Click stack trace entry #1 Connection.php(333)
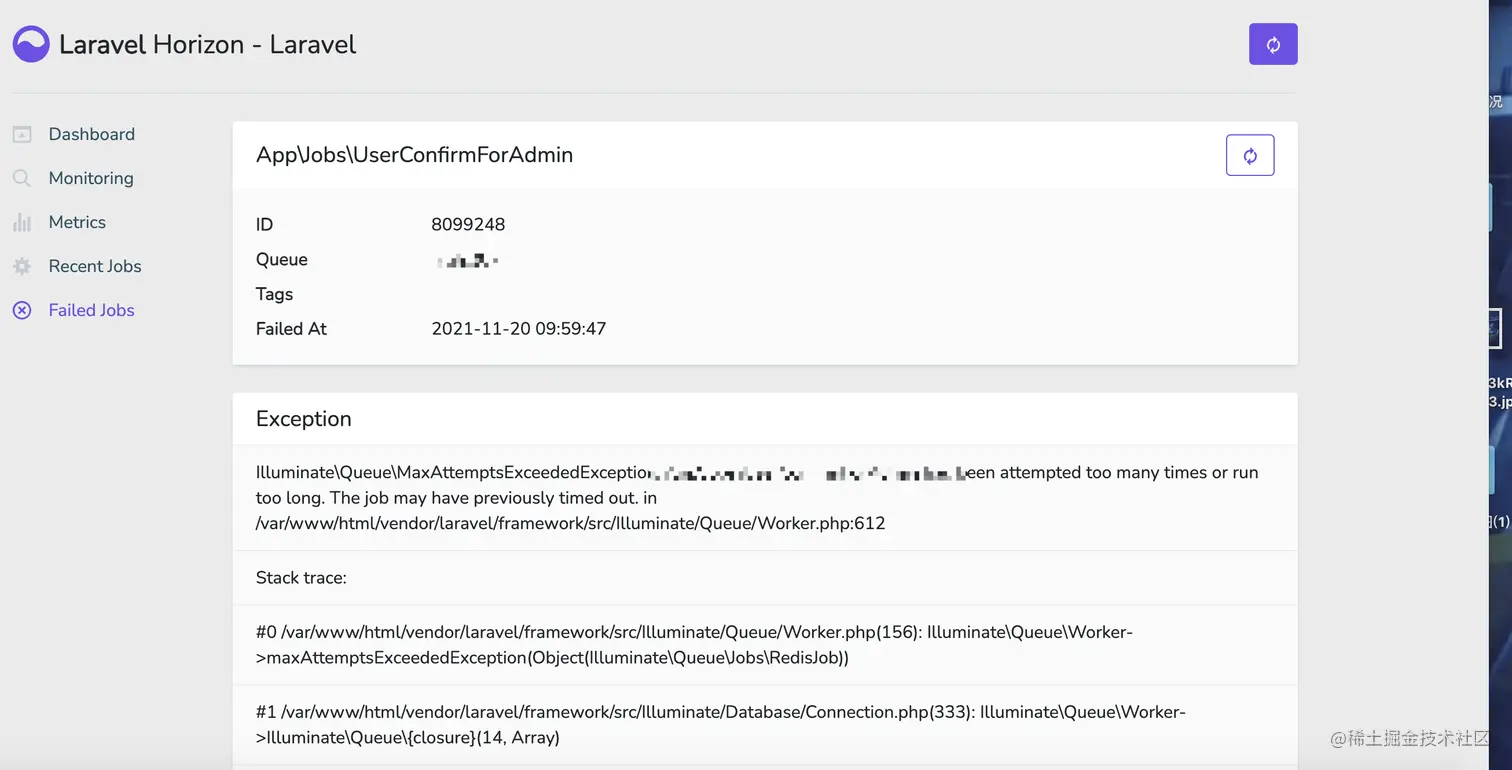This screenshot has width=1512, height=770. click(x=721, y=725)
